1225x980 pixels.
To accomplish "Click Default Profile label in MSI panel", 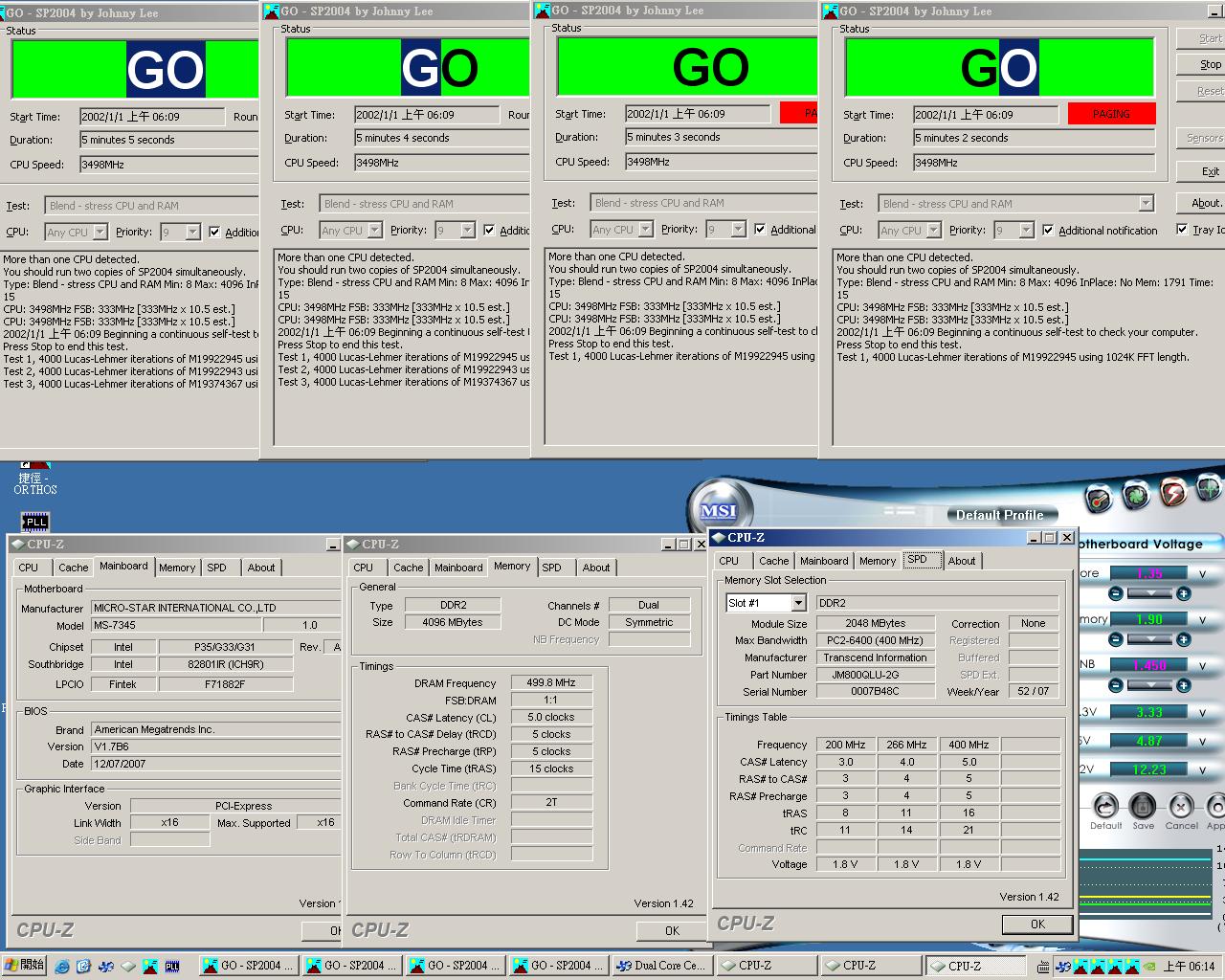I will 999,514.
